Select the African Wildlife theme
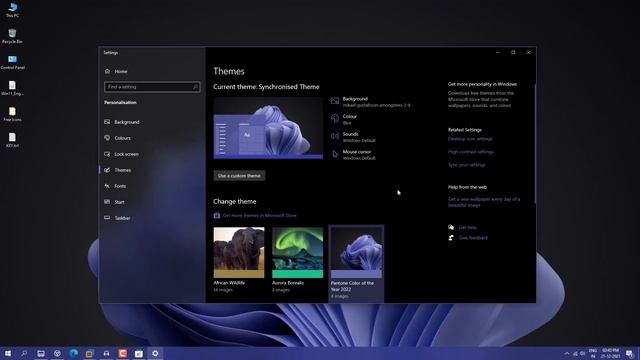This screenshot has height=360, width=640. pyautogui.click(x=239, y=260)
